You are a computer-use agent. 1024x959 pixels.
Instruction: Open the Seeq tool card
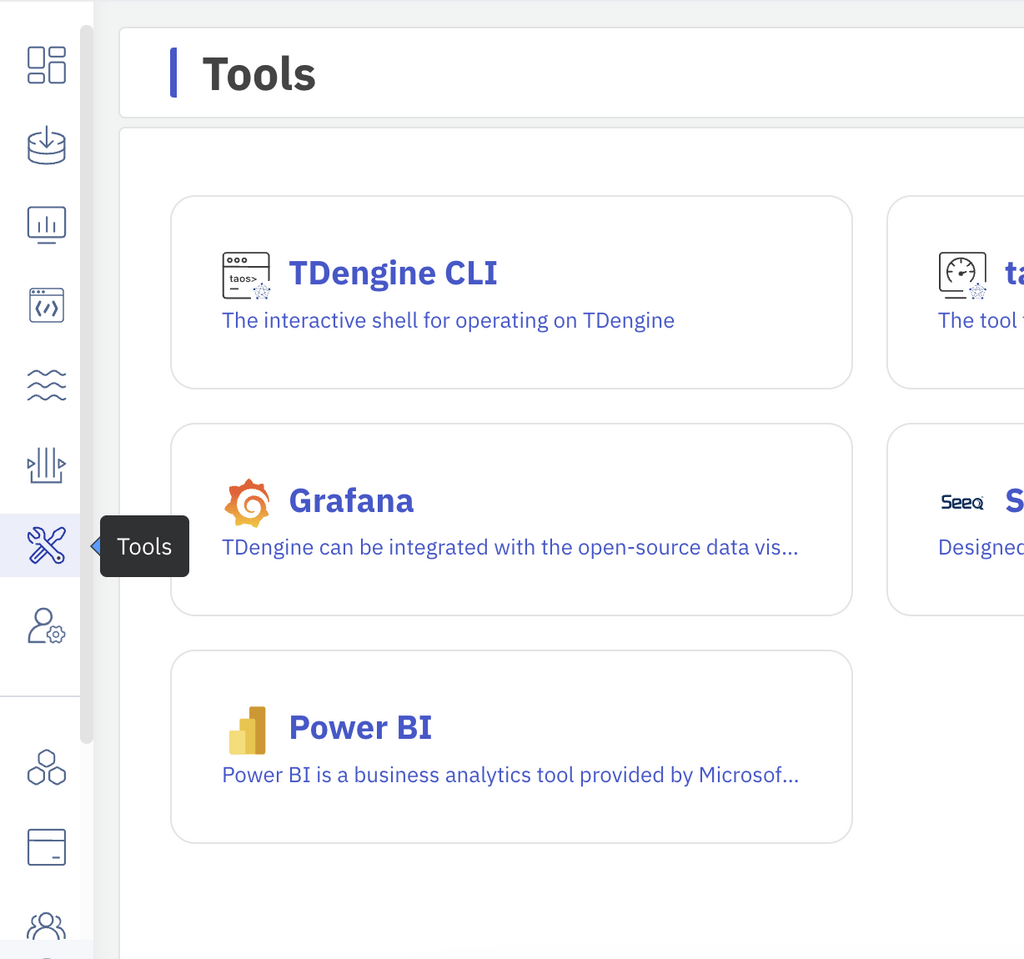pyautogui.click(x=960, y=519)
